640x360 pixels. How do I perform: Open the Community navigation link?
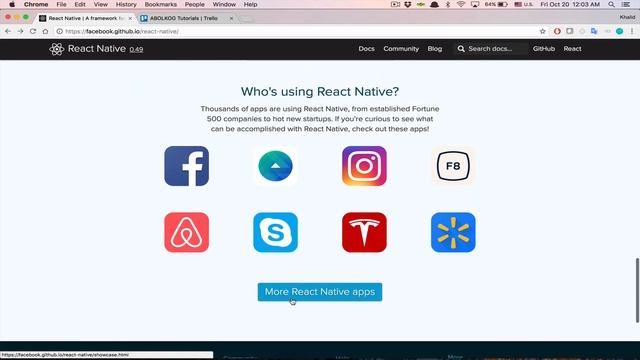tap(401, 49)
